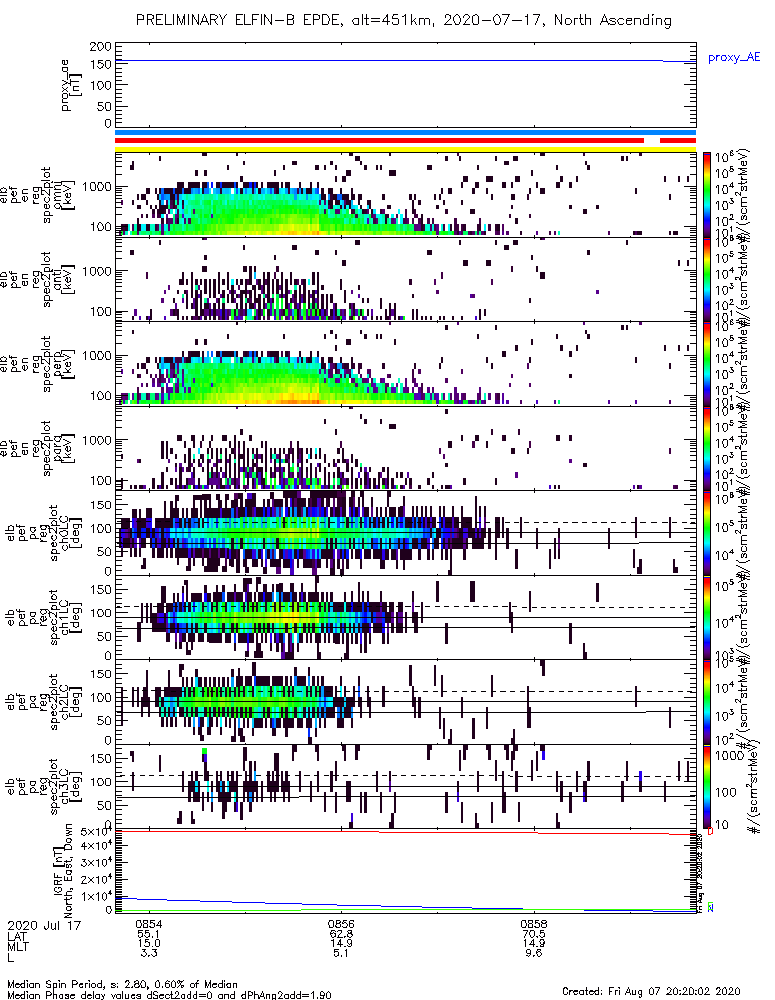Click the omni energy spectrogram panel
Screen dimensions: 775x1000
pyautogui.click(x=405, y=195)
